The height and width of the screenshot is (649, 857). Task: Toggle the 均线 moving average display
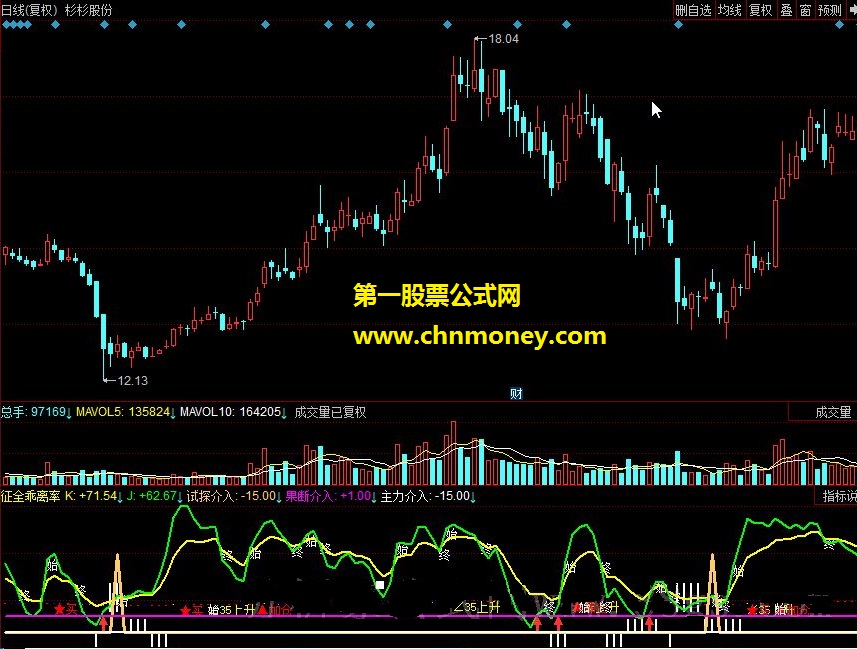[729, 10]
